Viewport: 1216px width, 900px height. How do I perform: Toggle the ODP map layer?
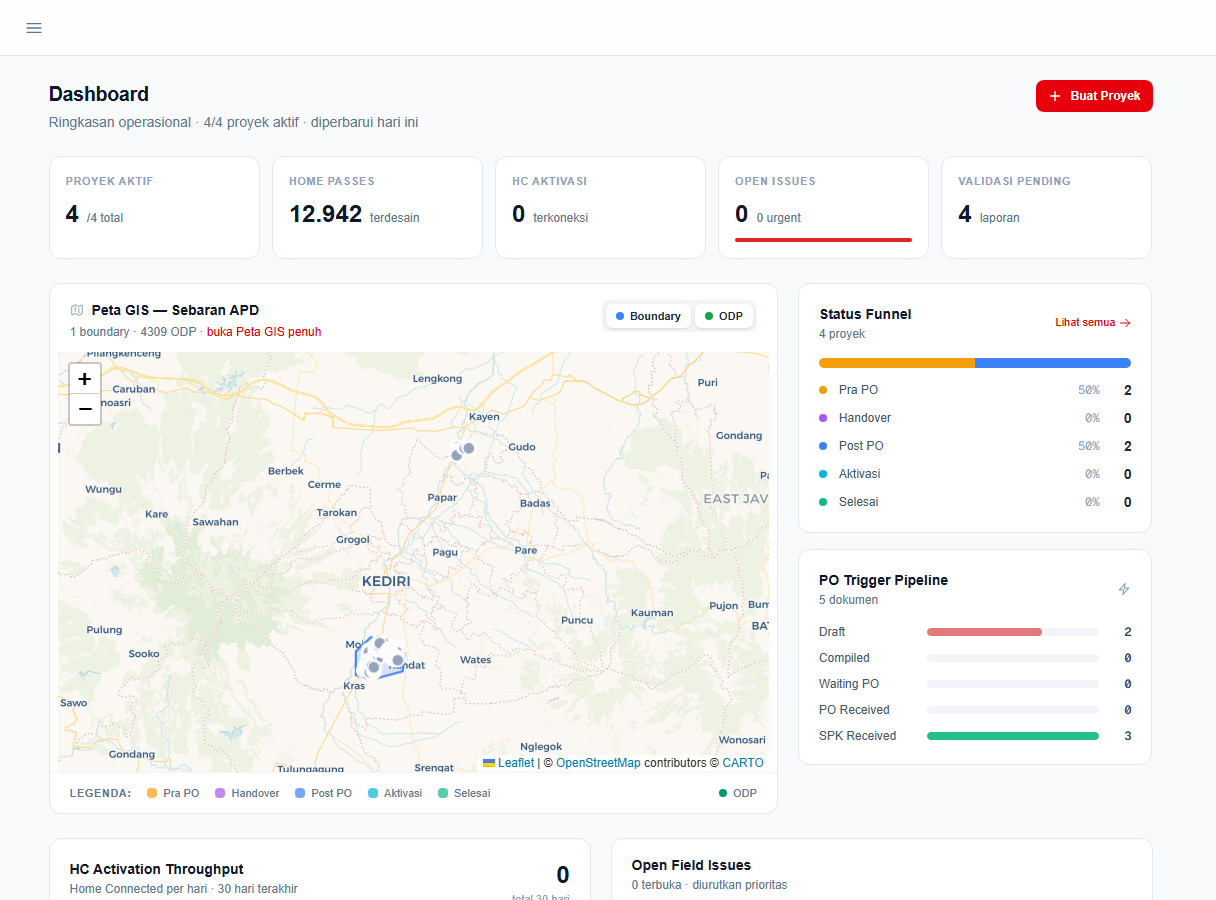coord(724,316)
